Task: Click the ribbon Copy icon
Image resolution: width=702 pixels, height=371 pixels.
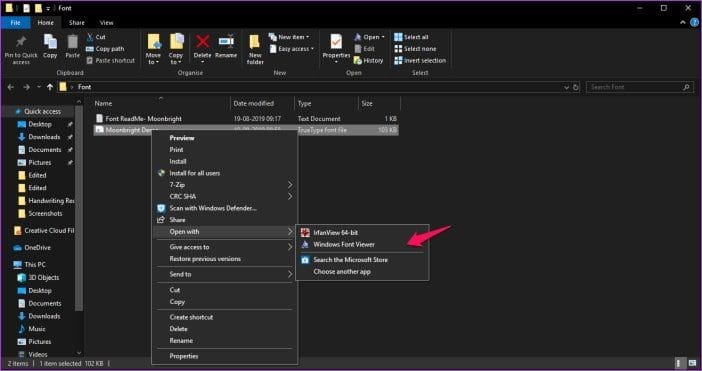Action: click(x=50, y=42)
